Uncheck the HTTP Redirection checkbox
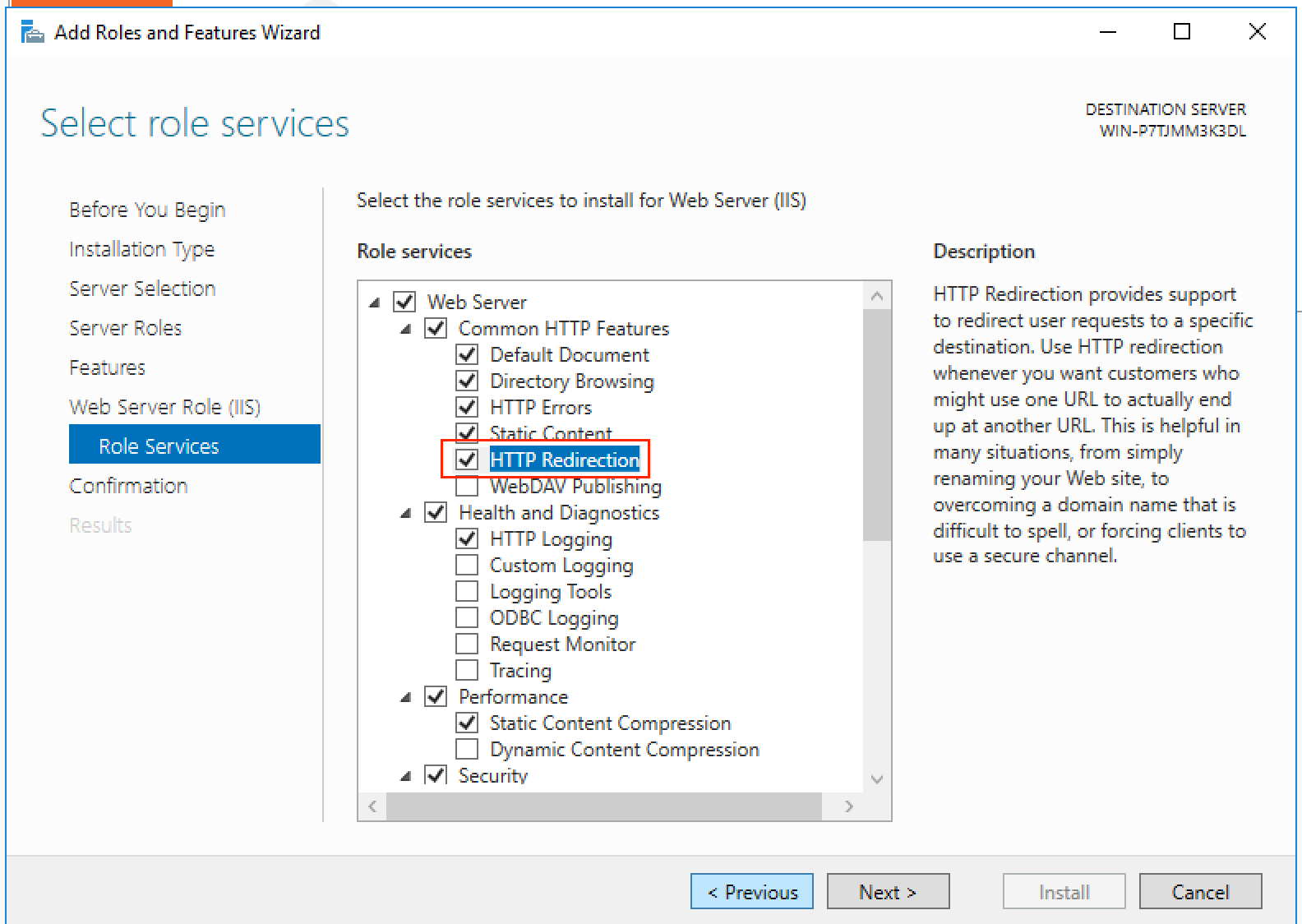The width and height of the screenshot is (1302, 924). click(467, 460)
